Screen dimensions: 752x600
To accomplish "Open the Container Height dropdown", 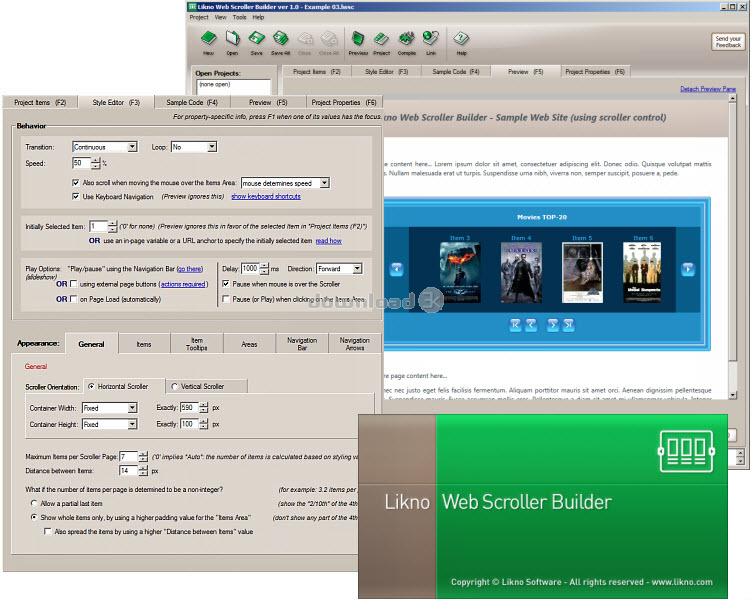I will pos(110,424).
